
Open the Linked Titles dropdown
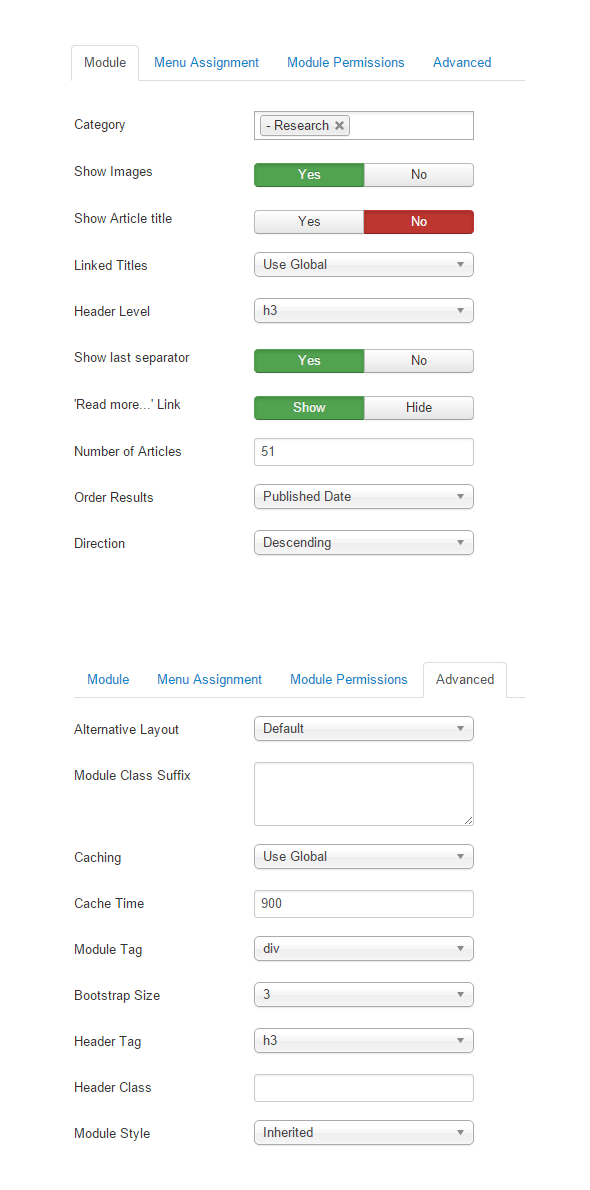tap(364, 265)
